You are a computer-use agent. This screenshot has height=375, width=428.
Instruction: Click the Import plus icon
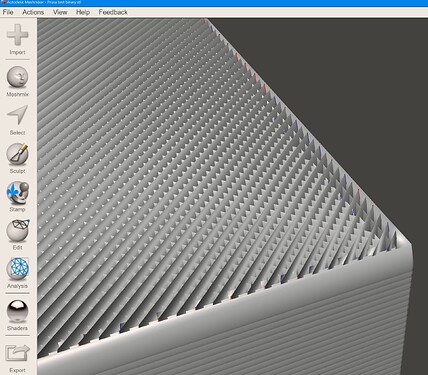click(17, 35)
